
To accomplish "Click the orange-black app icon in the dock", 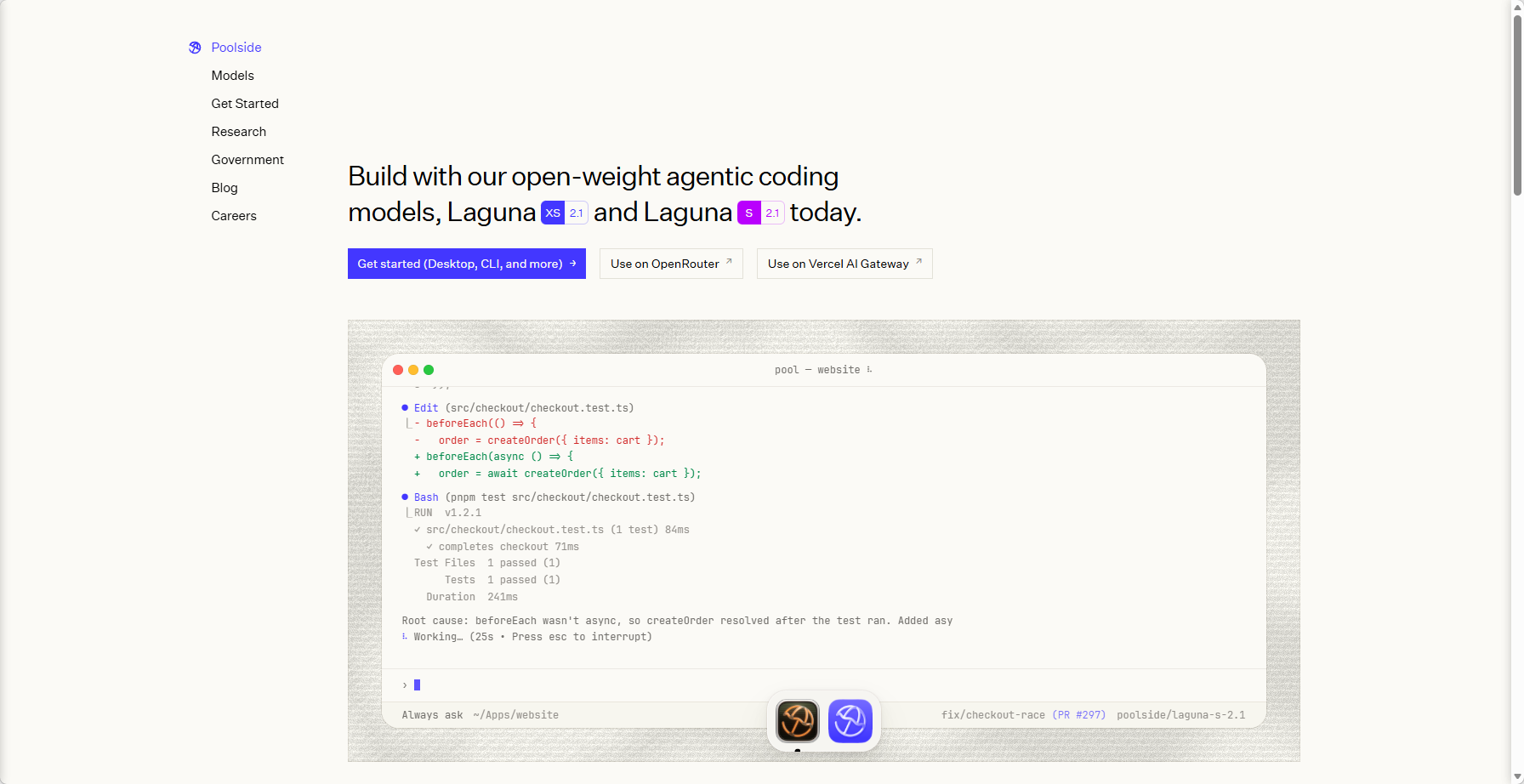I will pos(798,721).
